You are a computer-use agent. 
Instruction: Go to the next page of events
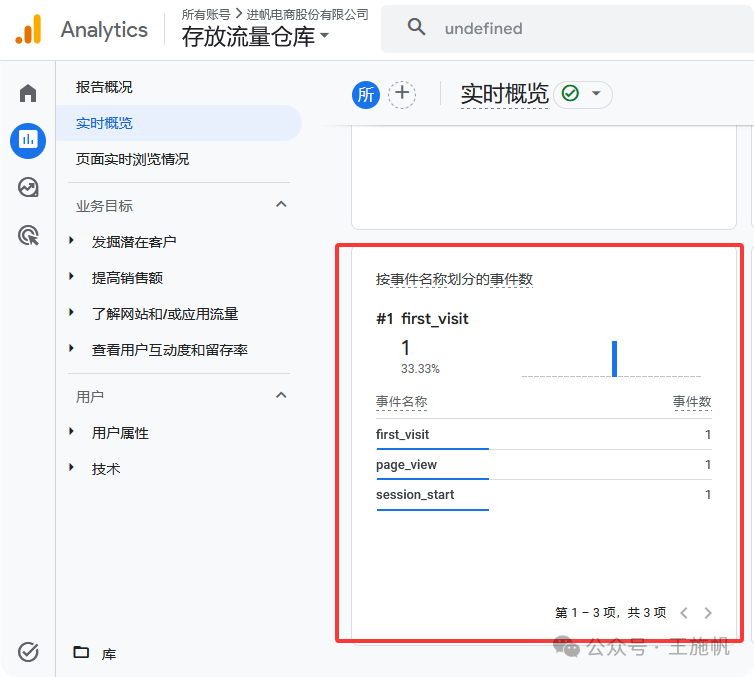coord(708,613)
